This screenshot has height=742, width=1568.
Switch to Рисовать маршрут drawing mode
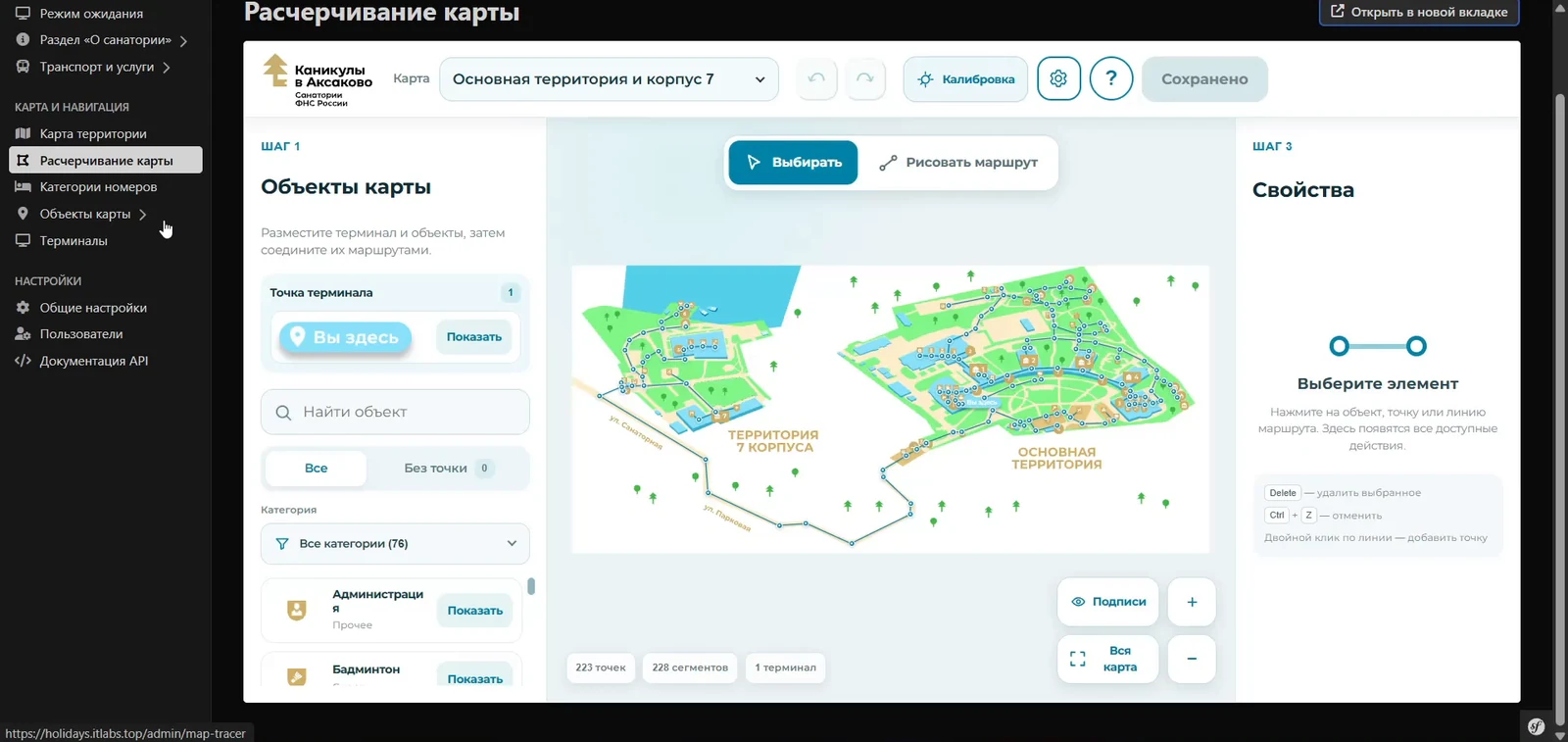pos(958,163)
